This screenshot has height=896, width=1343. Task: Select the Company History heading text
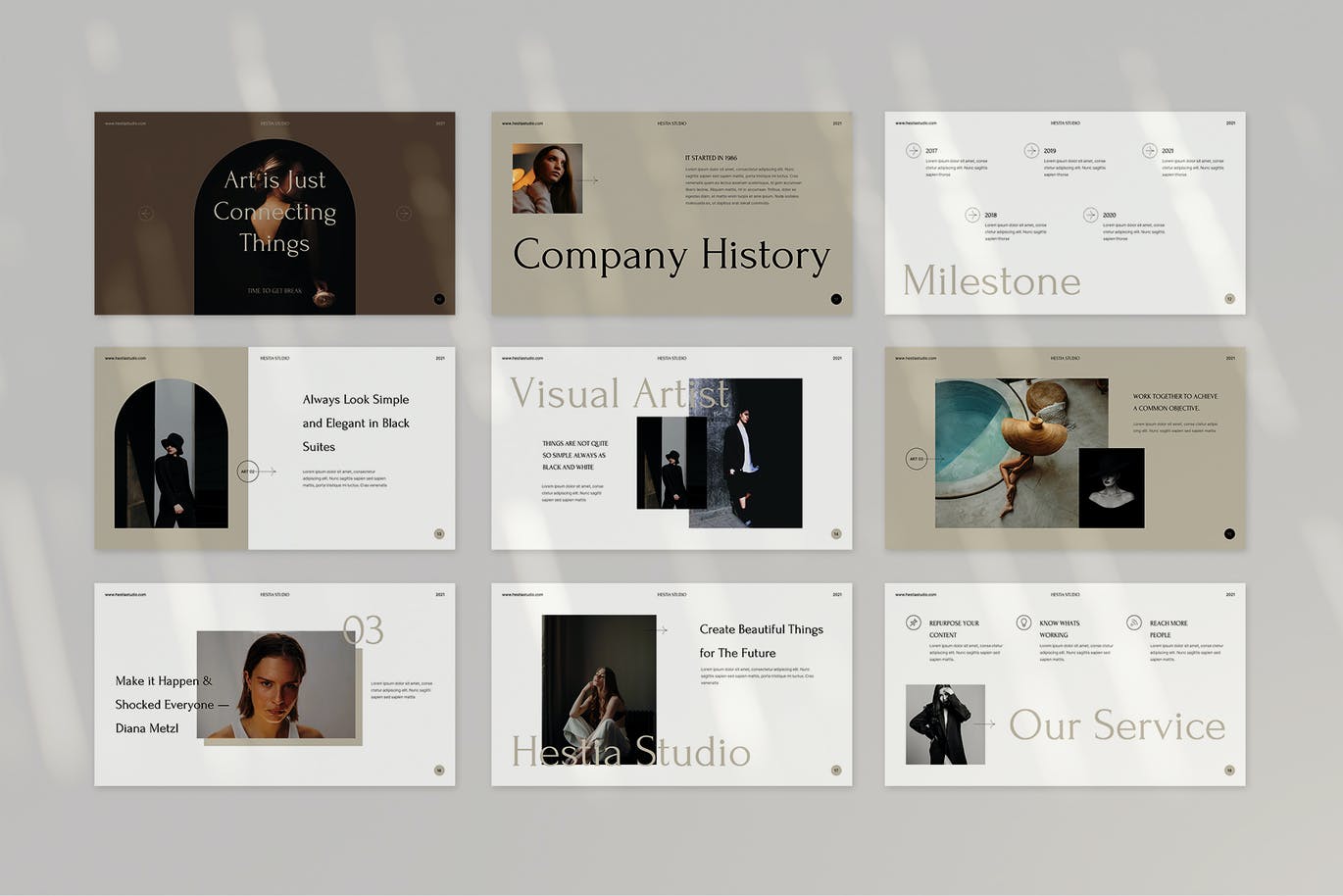(671, 255)
